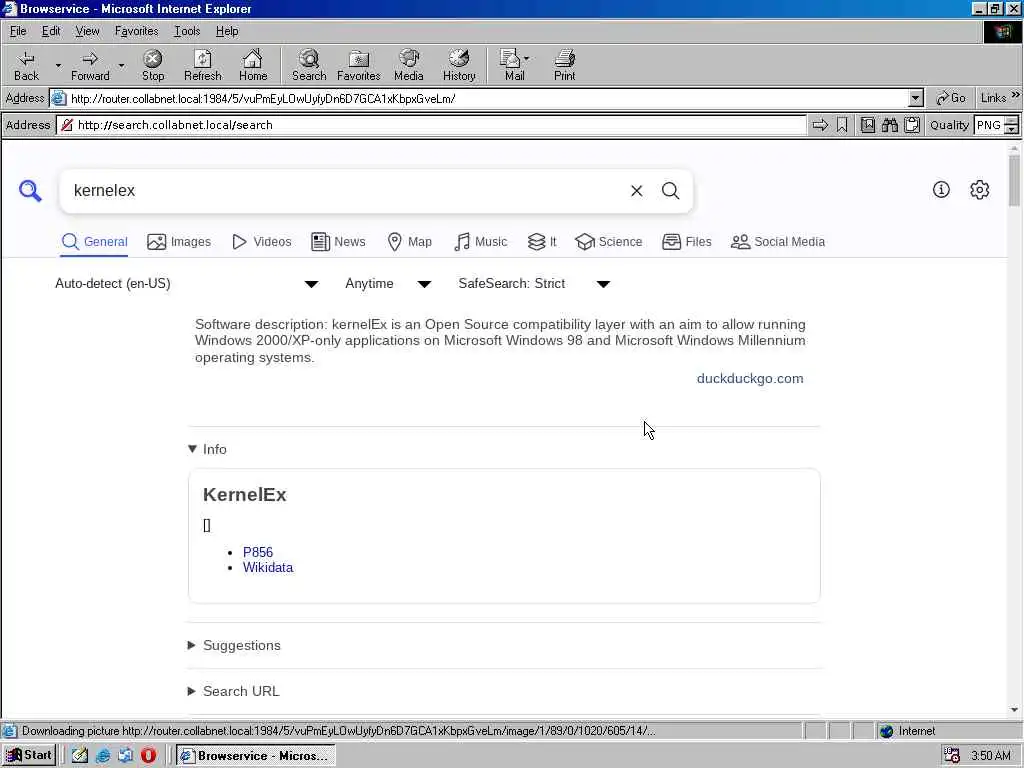This screenshot has width=1024, height=768.
Task: Switch to the Music tab
Action: pos(481,242)
